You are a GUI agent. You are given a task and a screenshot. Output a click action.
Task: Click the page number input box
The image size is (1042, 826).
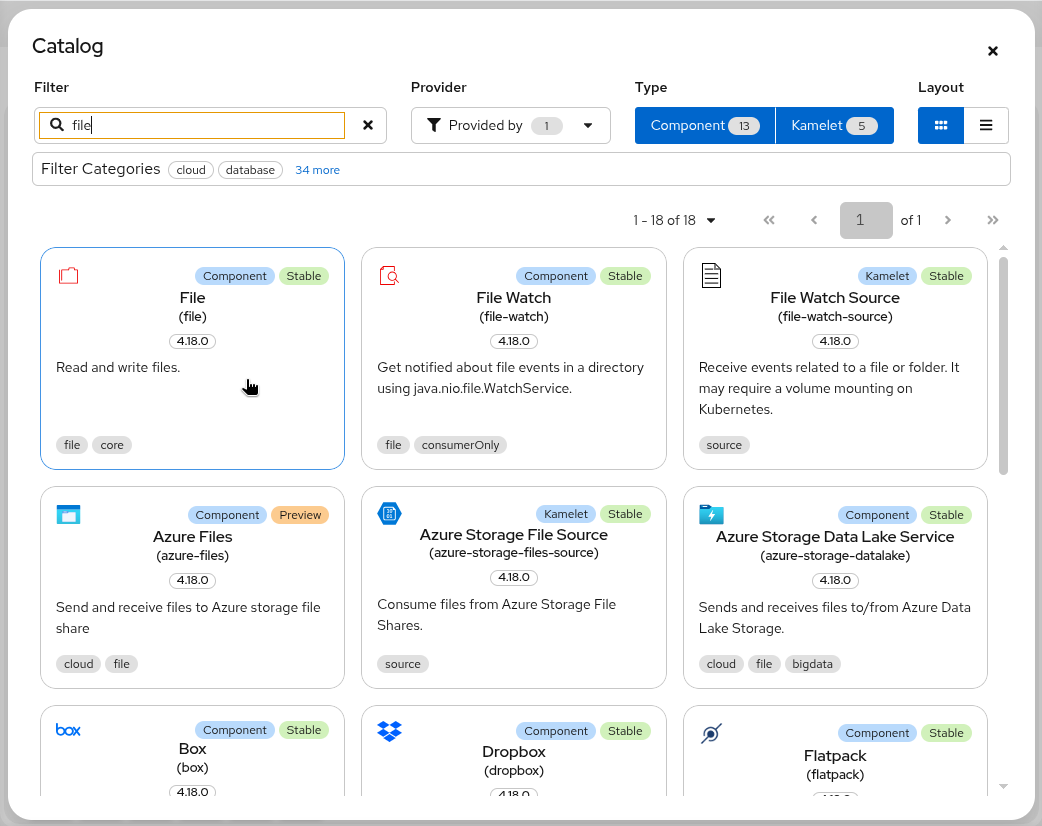[x=865, y=220]
